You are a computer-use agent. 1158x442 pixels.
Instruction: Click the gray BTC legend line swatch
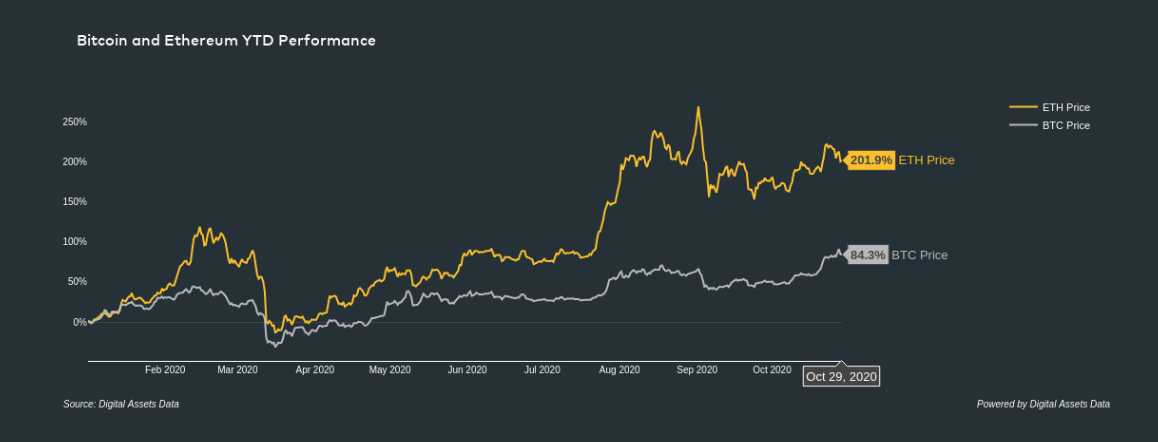(1022, 126)
